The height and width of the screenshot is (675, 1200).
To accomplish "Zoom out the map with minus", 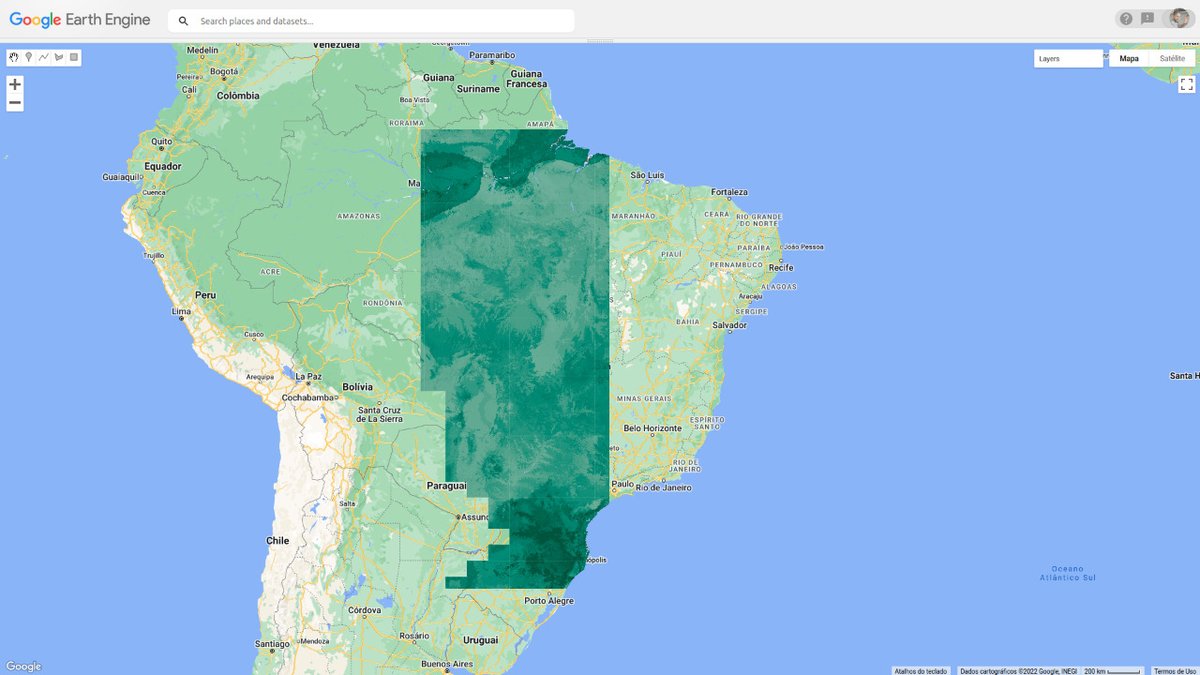I will pyautogui.click(x=15, y=102).
